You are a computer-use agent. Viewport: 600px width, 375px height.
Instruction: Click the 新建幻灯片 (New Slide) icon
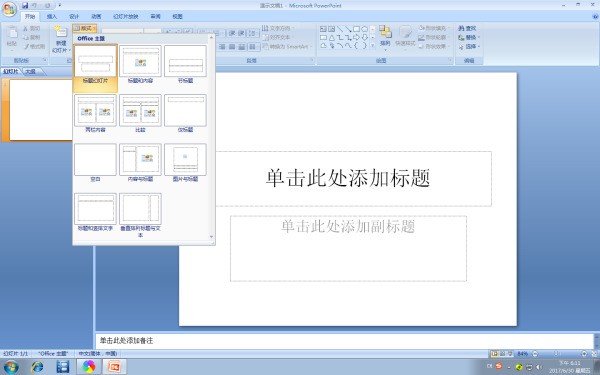pyautogui.click(x=61, y=32)
